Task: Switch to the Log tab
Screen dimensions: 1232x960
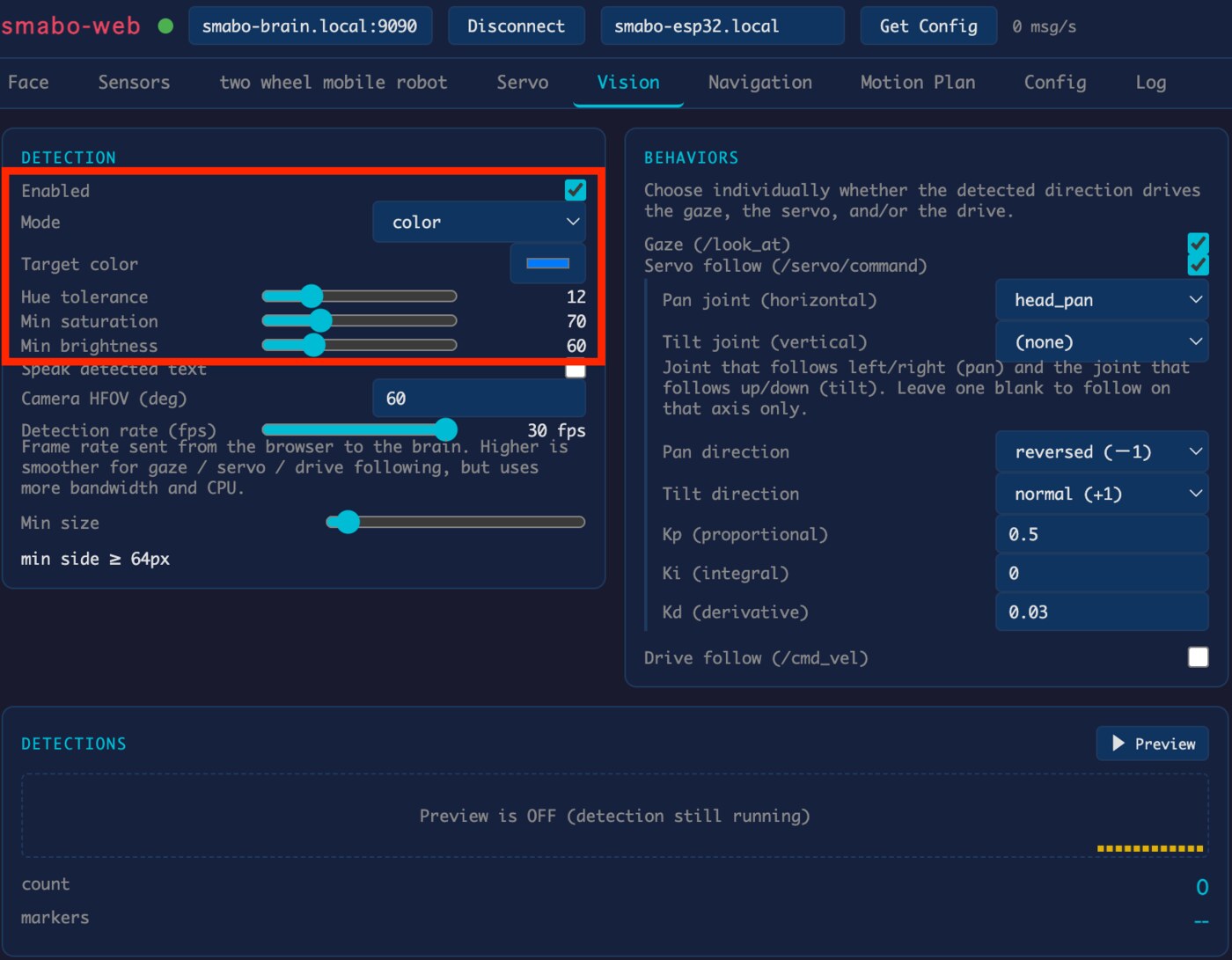Action: (1151, 83)
